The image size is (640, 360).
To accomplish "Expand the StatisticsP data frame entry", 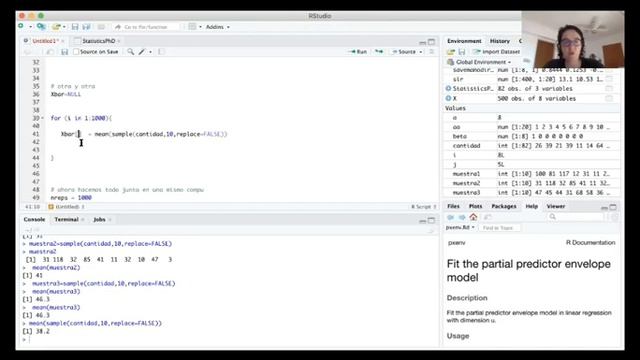I will pos(448,88).
